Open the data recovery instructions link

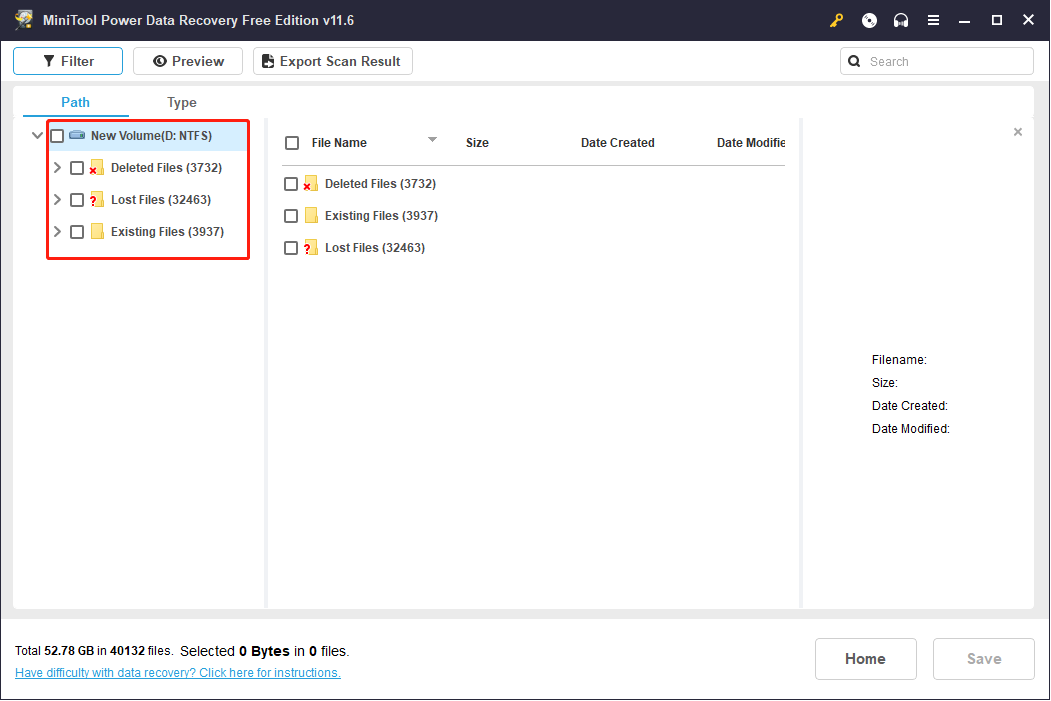pyautogui.click(x=178, y=673)
